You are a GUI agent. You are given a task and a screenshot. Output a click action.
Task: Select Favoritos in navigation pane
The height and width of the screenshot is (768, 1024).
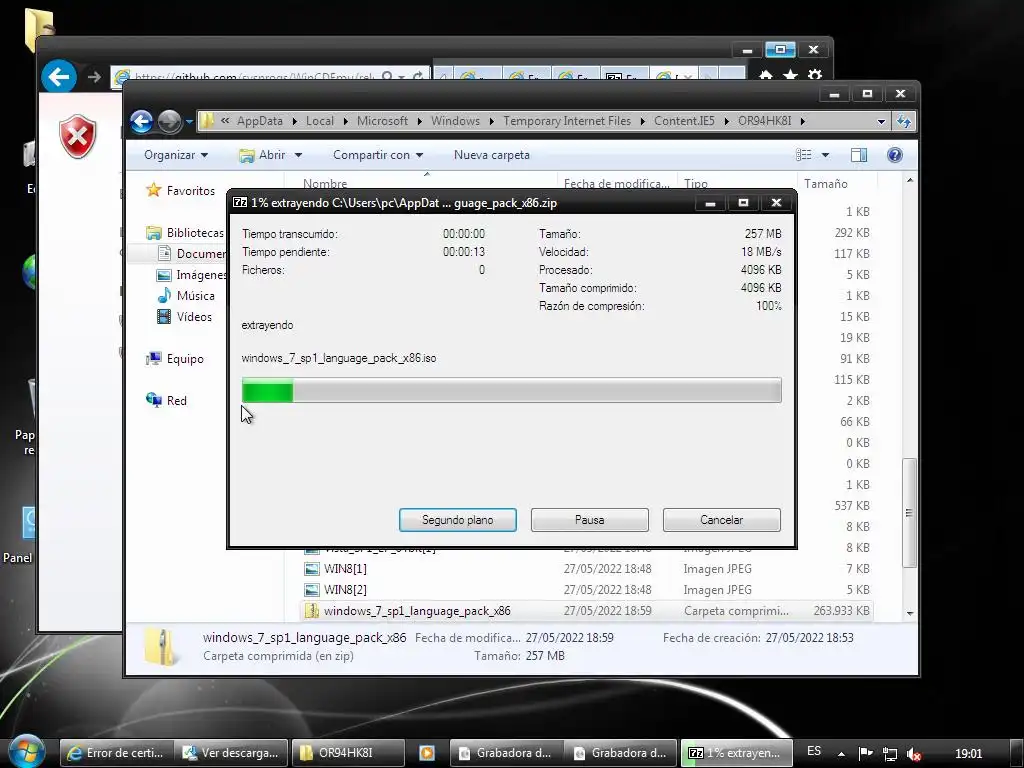(x=181, y=191)
